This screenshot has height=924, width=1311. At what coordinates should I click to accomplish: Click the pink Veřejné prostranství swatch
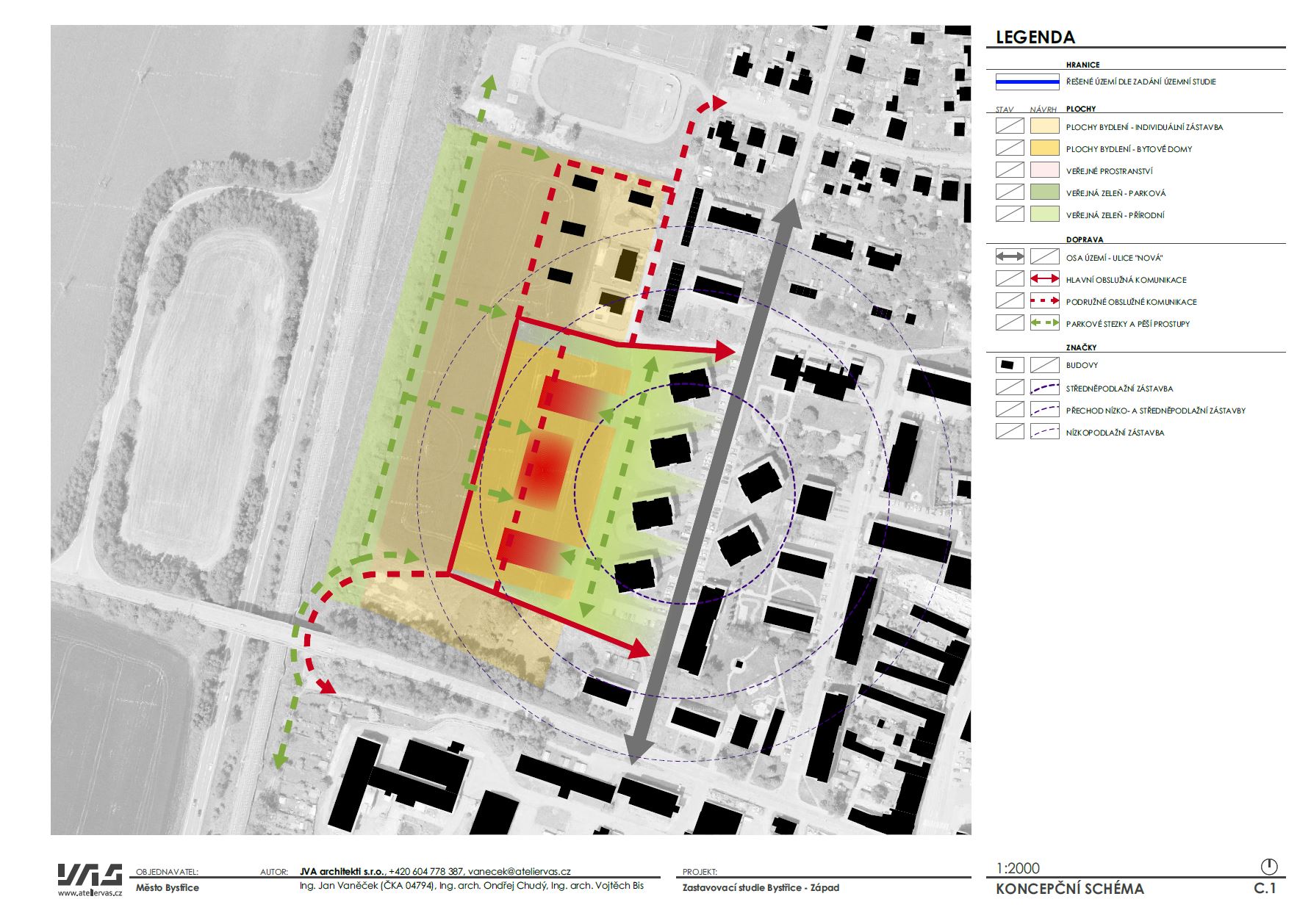pyautogui.click(x=1044, y=170)
